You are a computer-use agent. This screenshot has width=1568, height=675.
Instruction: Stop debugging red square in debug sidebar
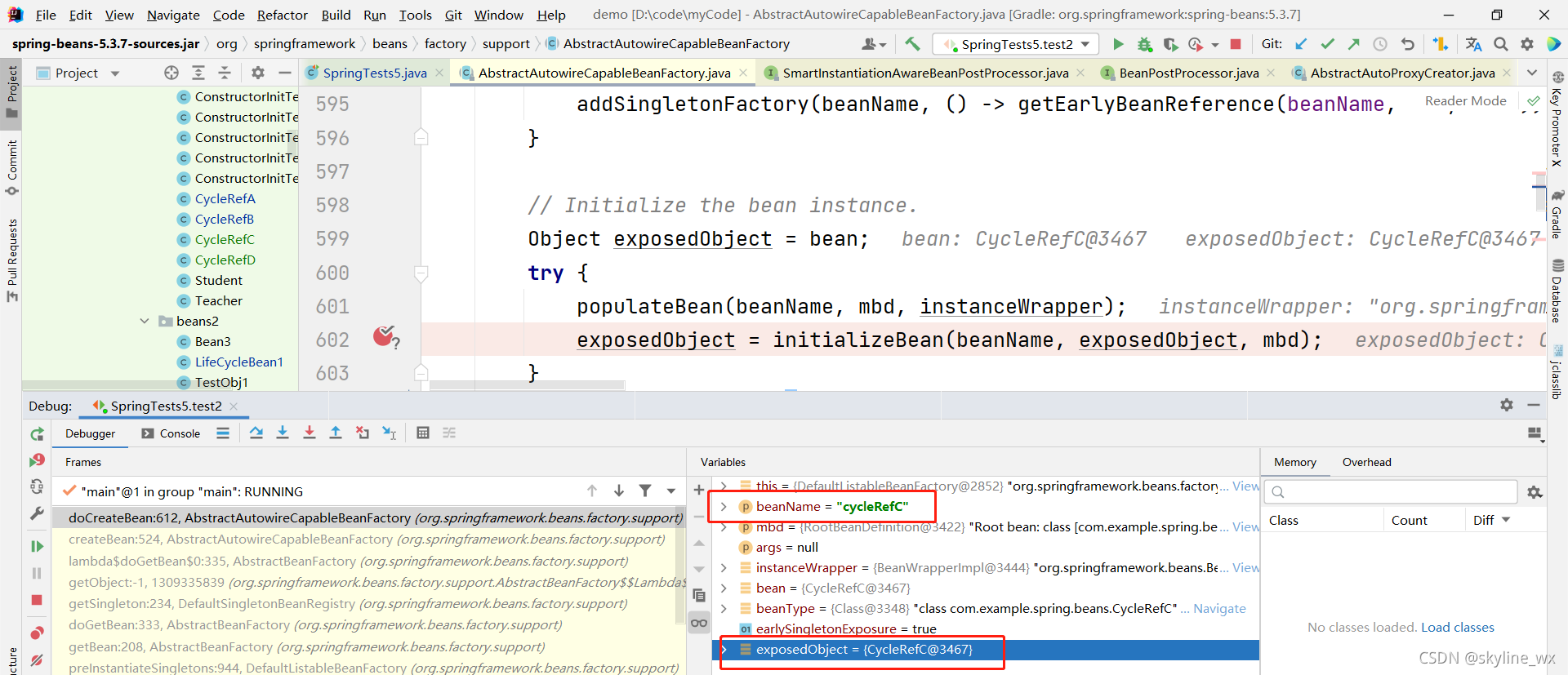tap(37, 600)
